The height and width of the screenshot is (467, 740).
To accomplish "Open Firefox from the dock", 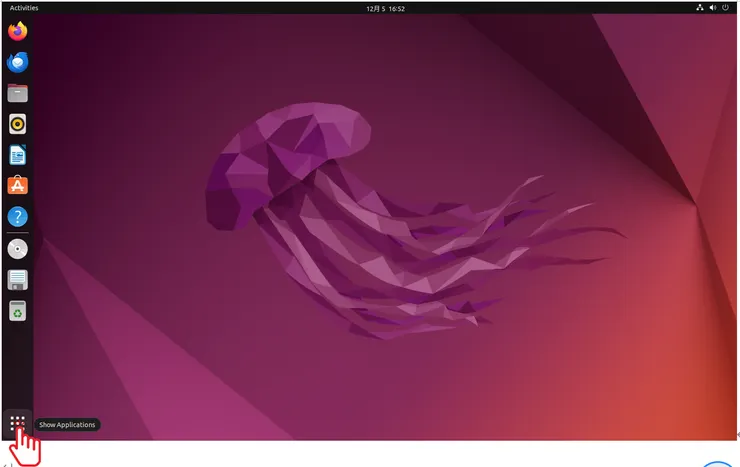I will click(17, 31).
